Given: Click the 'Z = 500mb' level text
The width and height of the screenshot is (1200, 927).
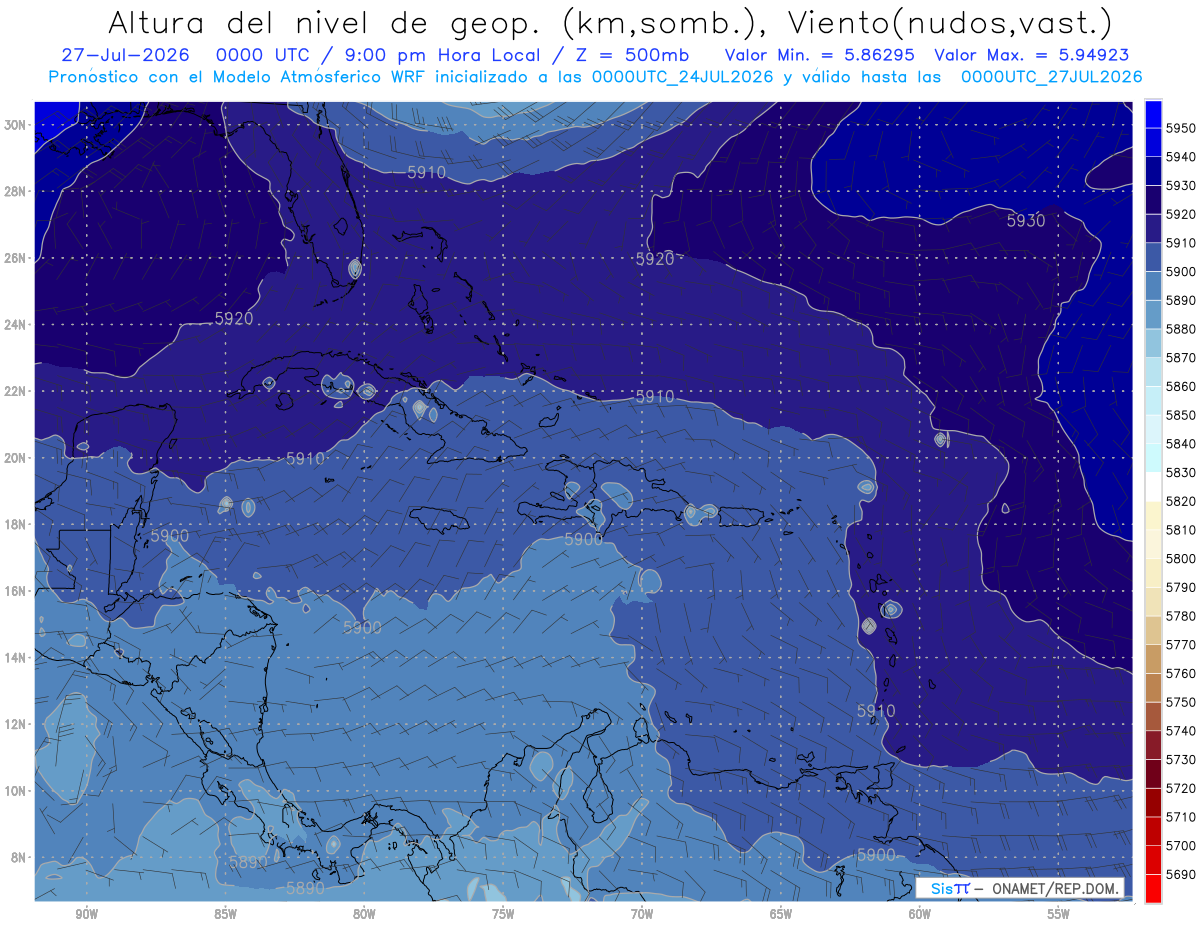Looking at the screenshot, I should (632, 55).
